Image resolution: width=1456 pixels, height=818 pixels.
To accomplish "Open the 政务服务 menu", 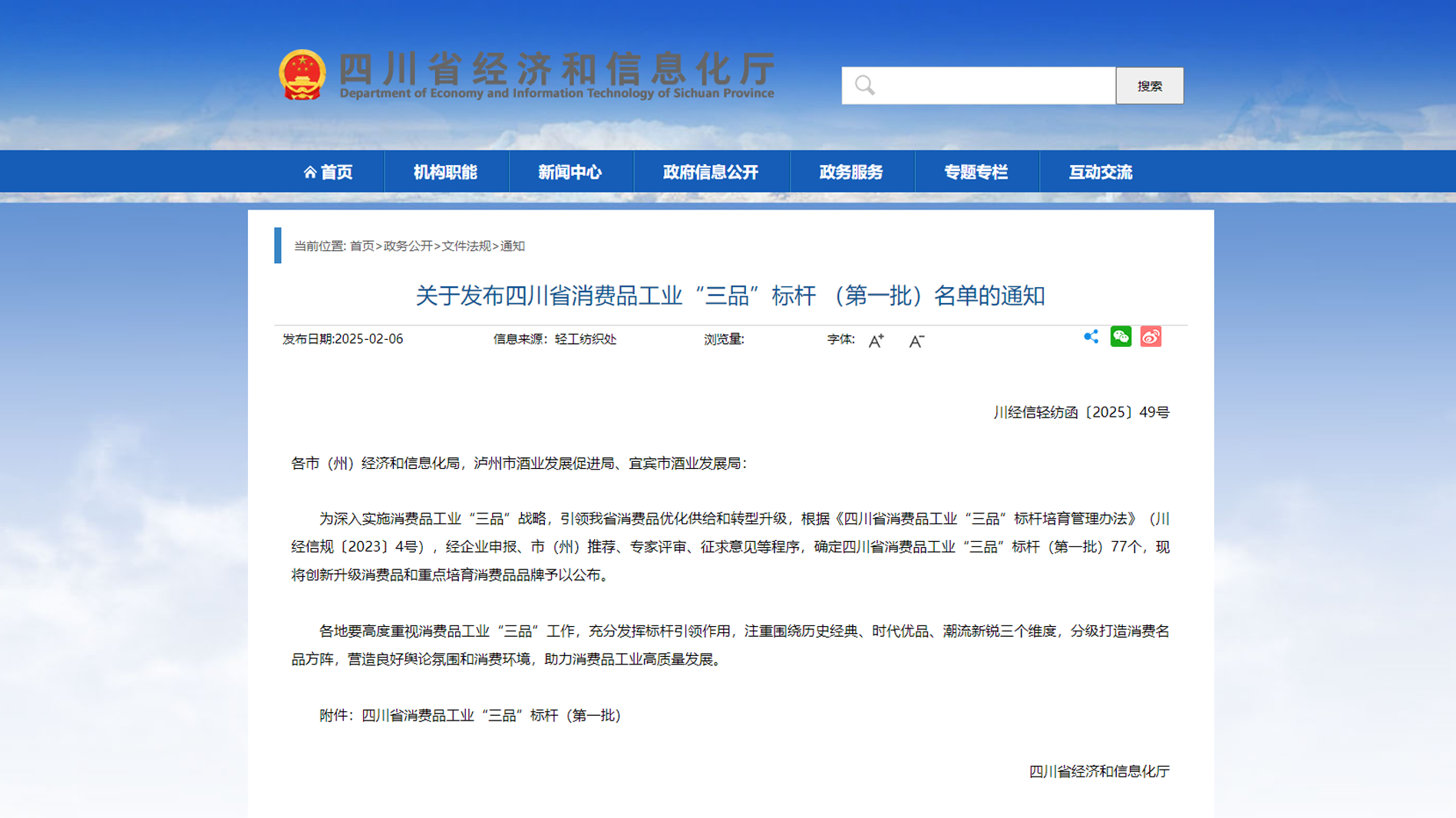I will pos(851,172).
